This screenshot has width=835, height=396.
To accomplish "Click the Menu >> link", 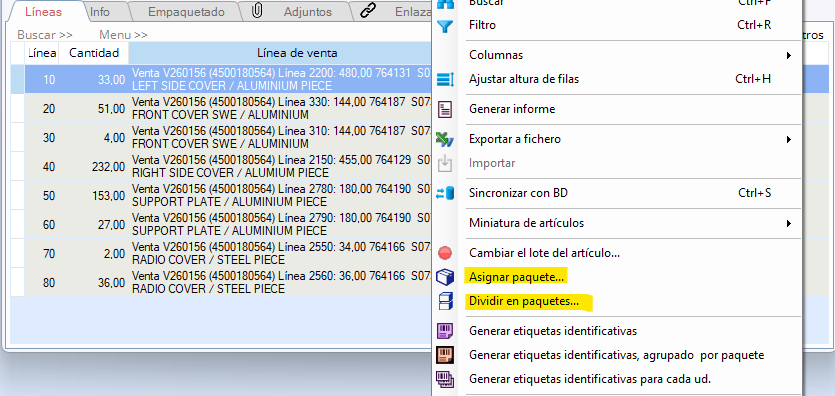I will [x=124, y=35].
